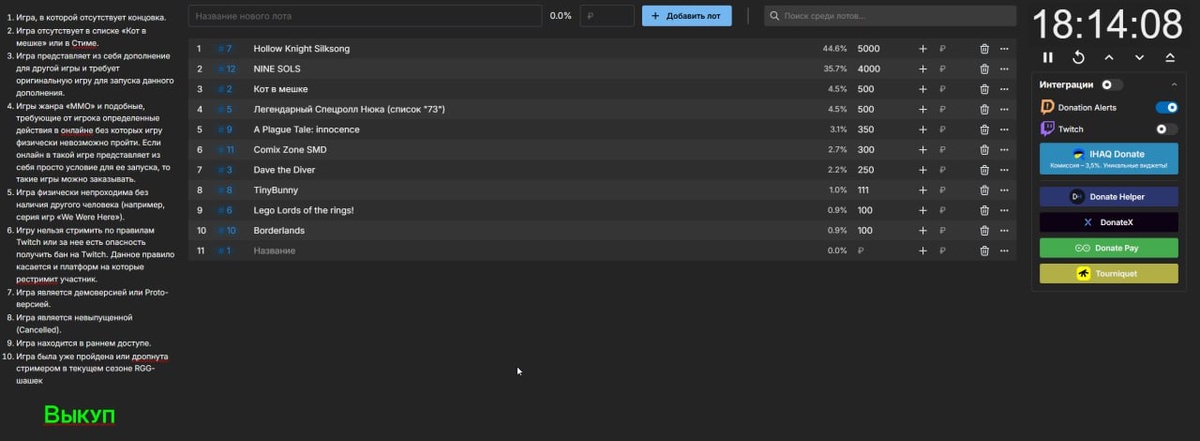Add amount to Кот в мешке lot

(923, 89)
